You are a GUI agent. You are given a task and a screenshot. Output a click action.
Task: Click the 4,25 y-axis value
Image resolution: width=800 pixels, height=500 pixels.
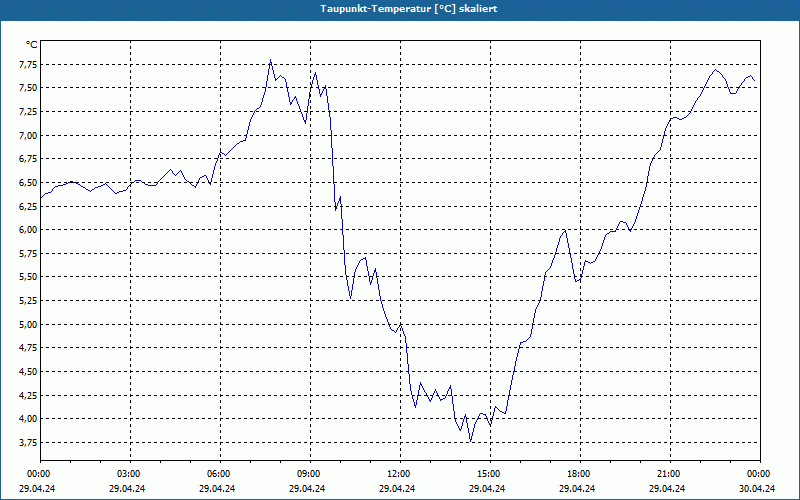(x=29, y=395)
